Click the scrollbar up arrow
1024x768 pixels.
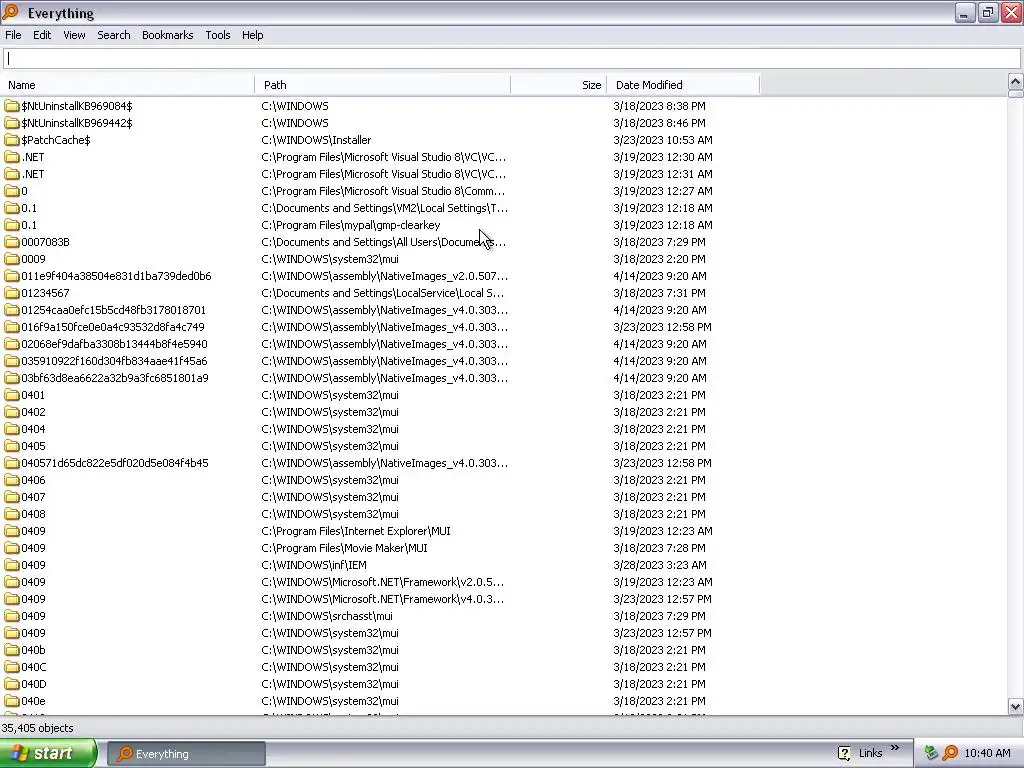(1015, 82)
